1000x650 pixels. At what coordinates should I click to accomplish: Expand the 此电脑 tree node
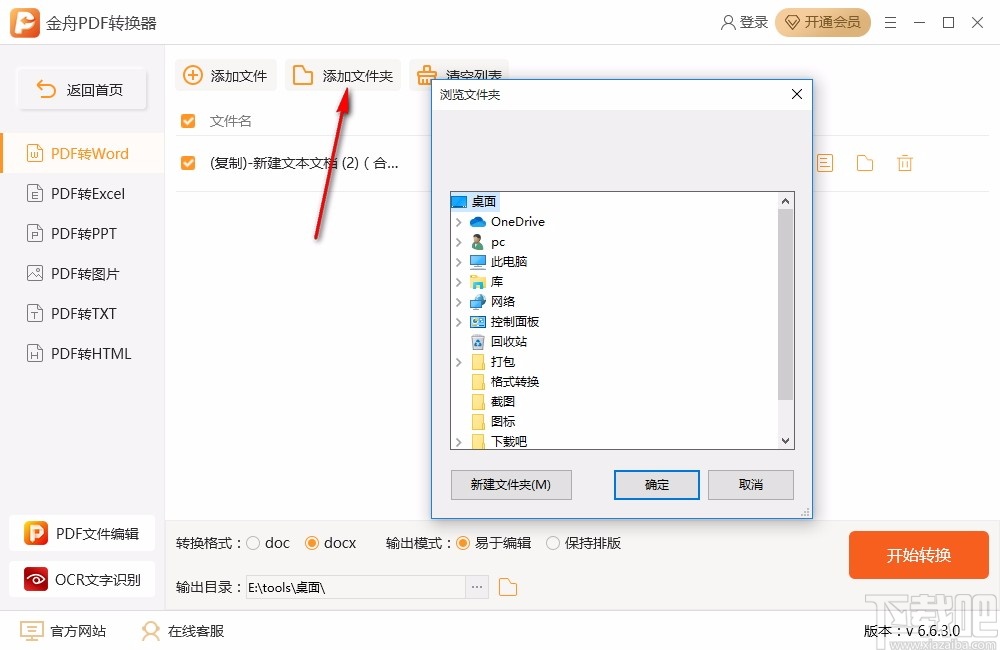point(459,261)
